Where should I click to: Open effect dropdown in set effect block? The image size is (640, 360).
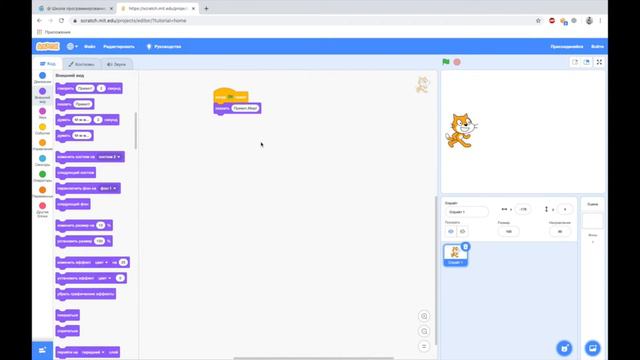(104, 278)
